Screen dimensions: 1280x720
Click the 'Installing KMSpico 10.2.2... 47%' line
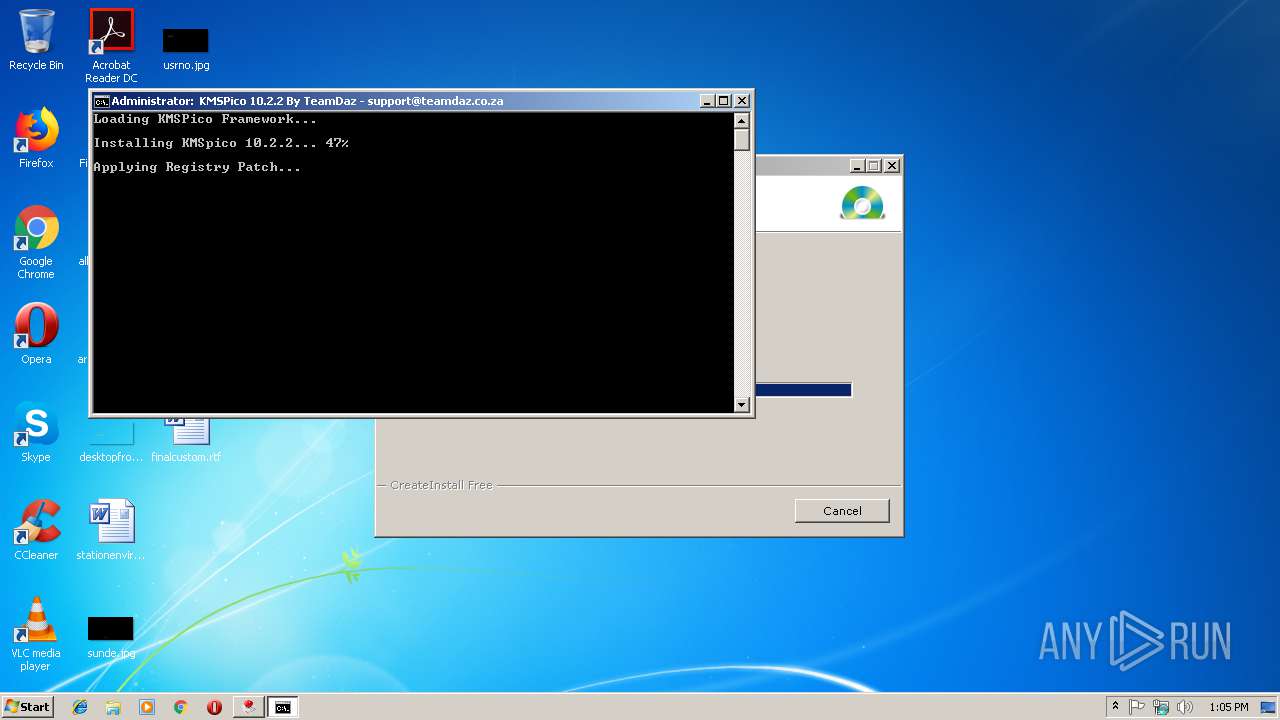click(221, 143)
